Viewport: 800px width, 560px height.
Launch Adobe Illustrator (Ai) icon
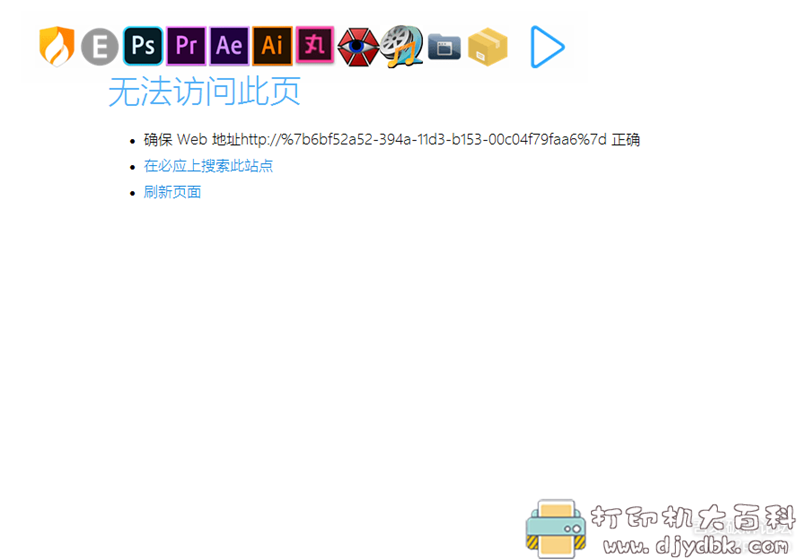pos(272,46)
